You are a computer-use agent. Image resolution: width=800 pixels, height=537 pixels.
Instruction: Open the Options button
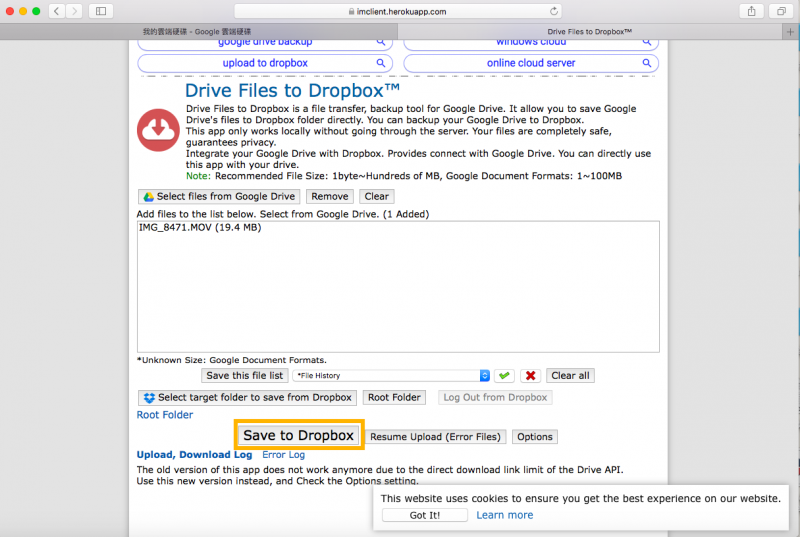tap(535, 437)
